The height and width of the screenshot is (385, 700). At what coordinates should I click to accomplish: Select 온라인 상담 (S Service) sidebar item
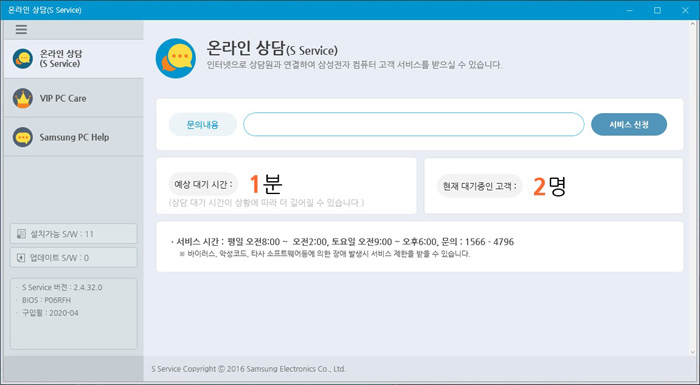click(74, 59)
